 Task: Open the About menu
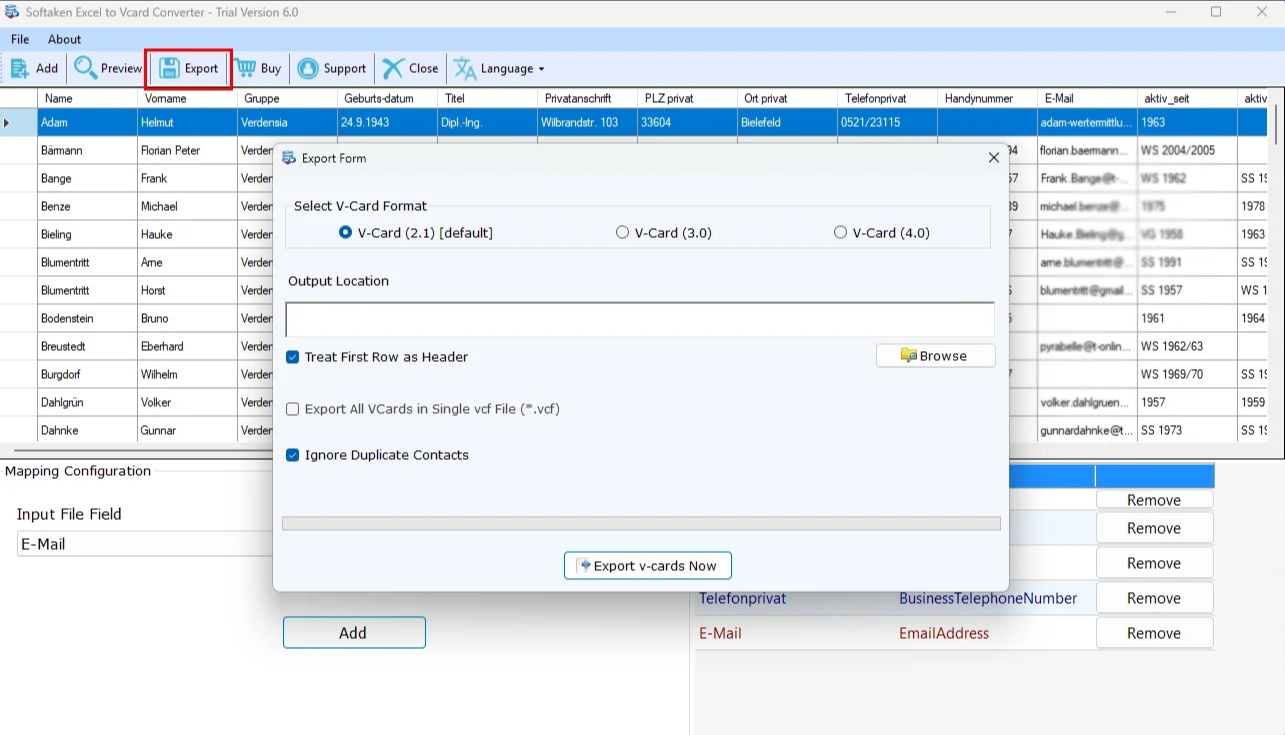pos(64,39)
